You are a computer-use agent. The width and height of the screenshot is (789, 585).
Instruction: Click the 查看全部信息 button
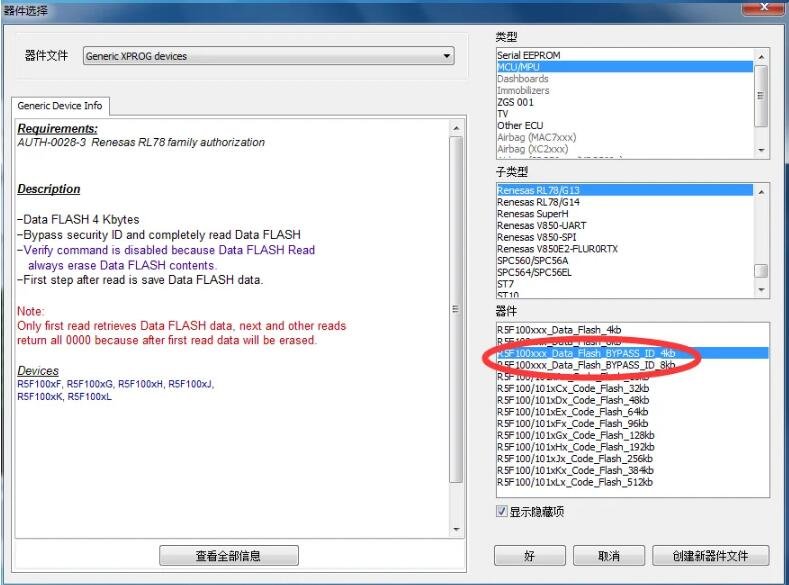228,556
